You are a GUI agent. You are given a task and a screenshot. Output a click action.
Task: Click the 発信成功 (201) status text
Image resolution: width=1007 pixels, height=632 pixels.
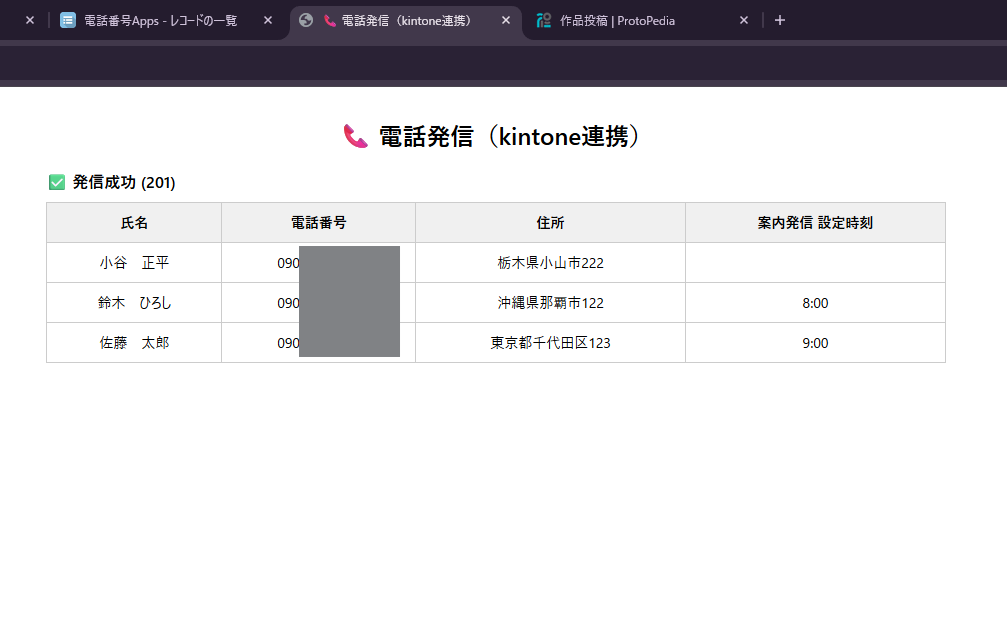click(124, 182)
